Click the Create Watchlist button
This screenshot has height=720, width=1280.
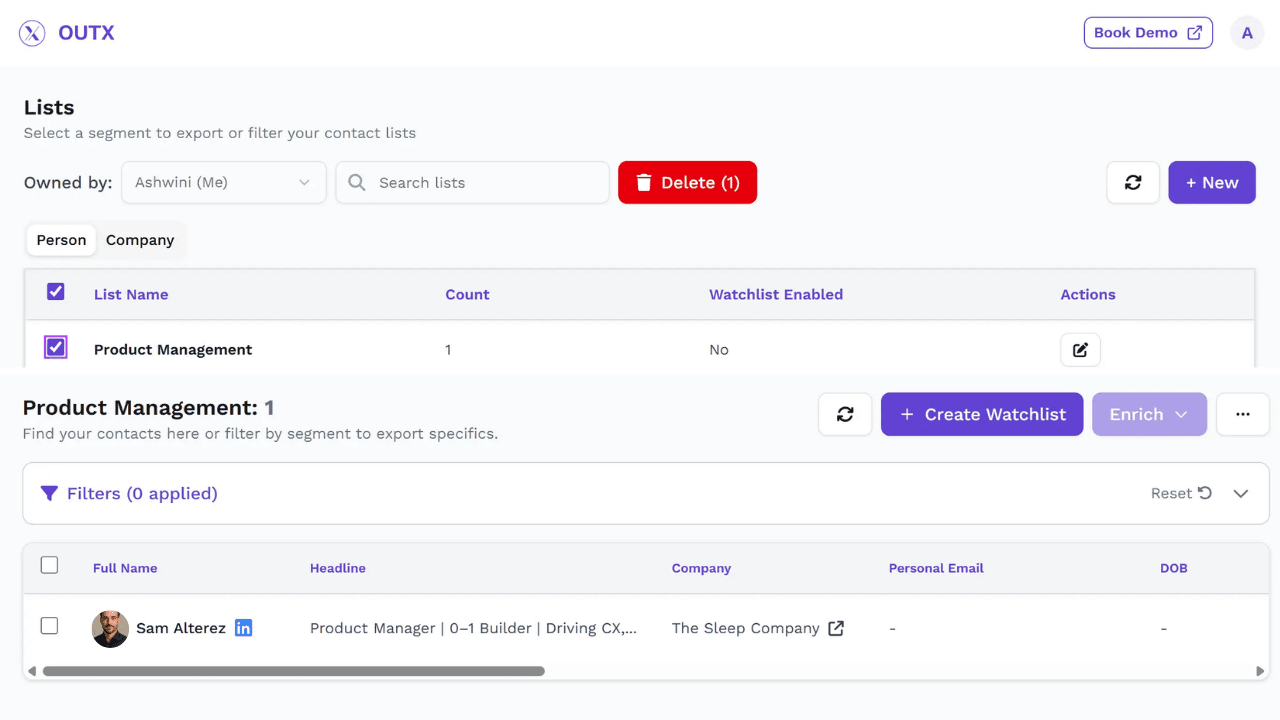(x=981, y=414)
